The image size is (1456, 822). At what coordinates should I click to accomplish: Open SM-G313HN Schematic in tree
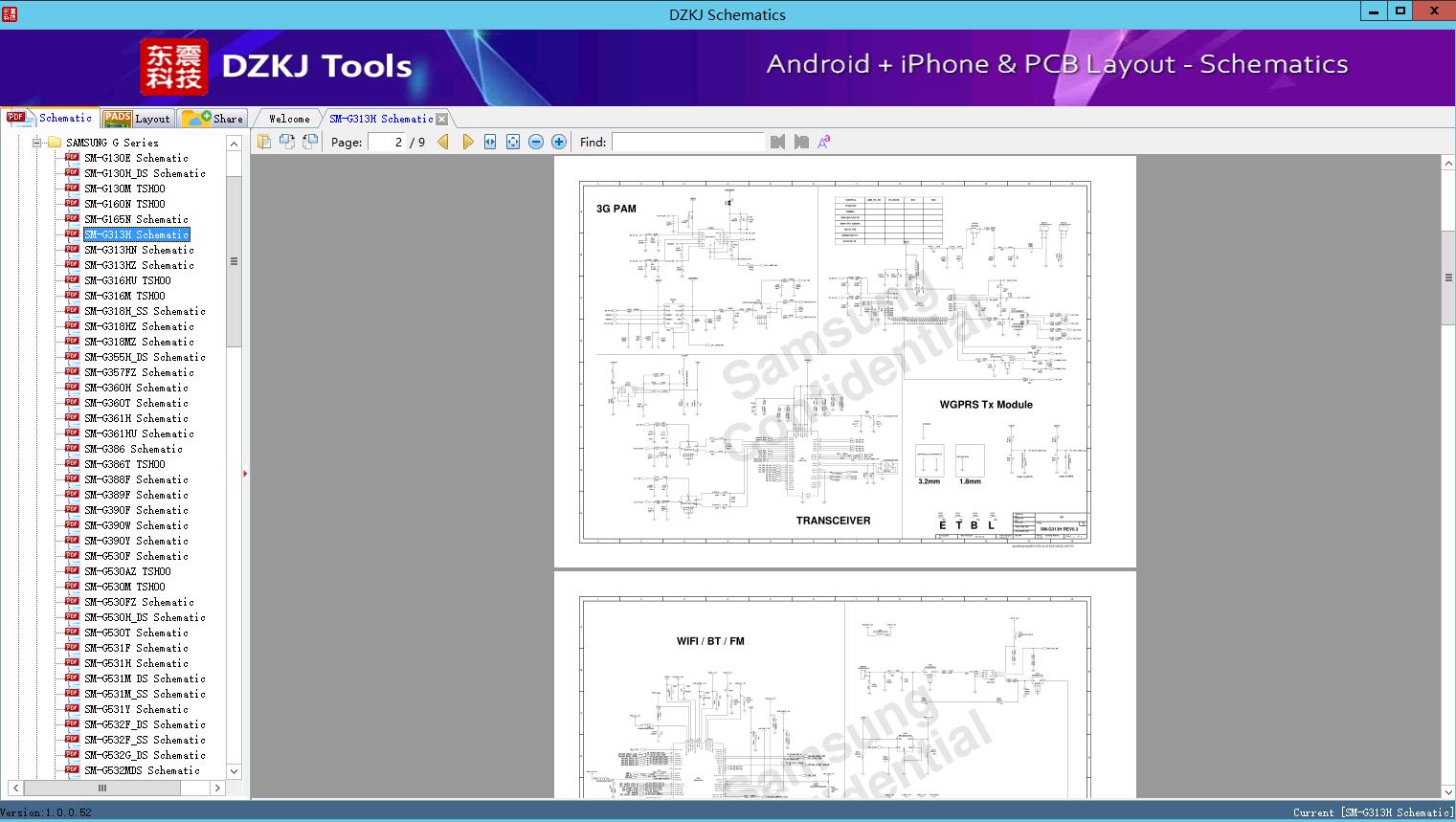[x=139, y=250]
